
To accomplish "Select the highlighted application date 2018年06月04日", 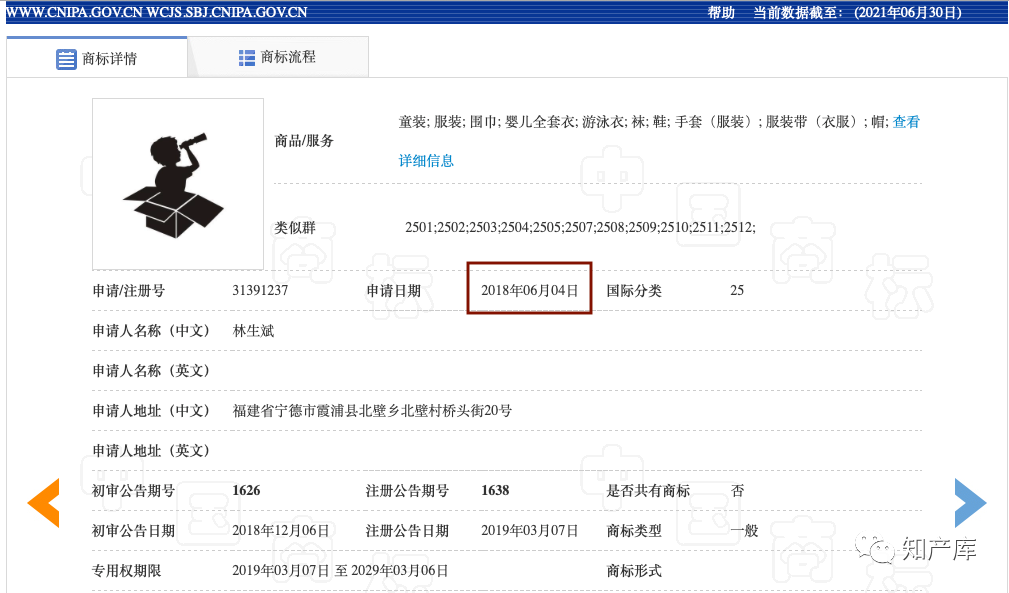I will (530, 290).
